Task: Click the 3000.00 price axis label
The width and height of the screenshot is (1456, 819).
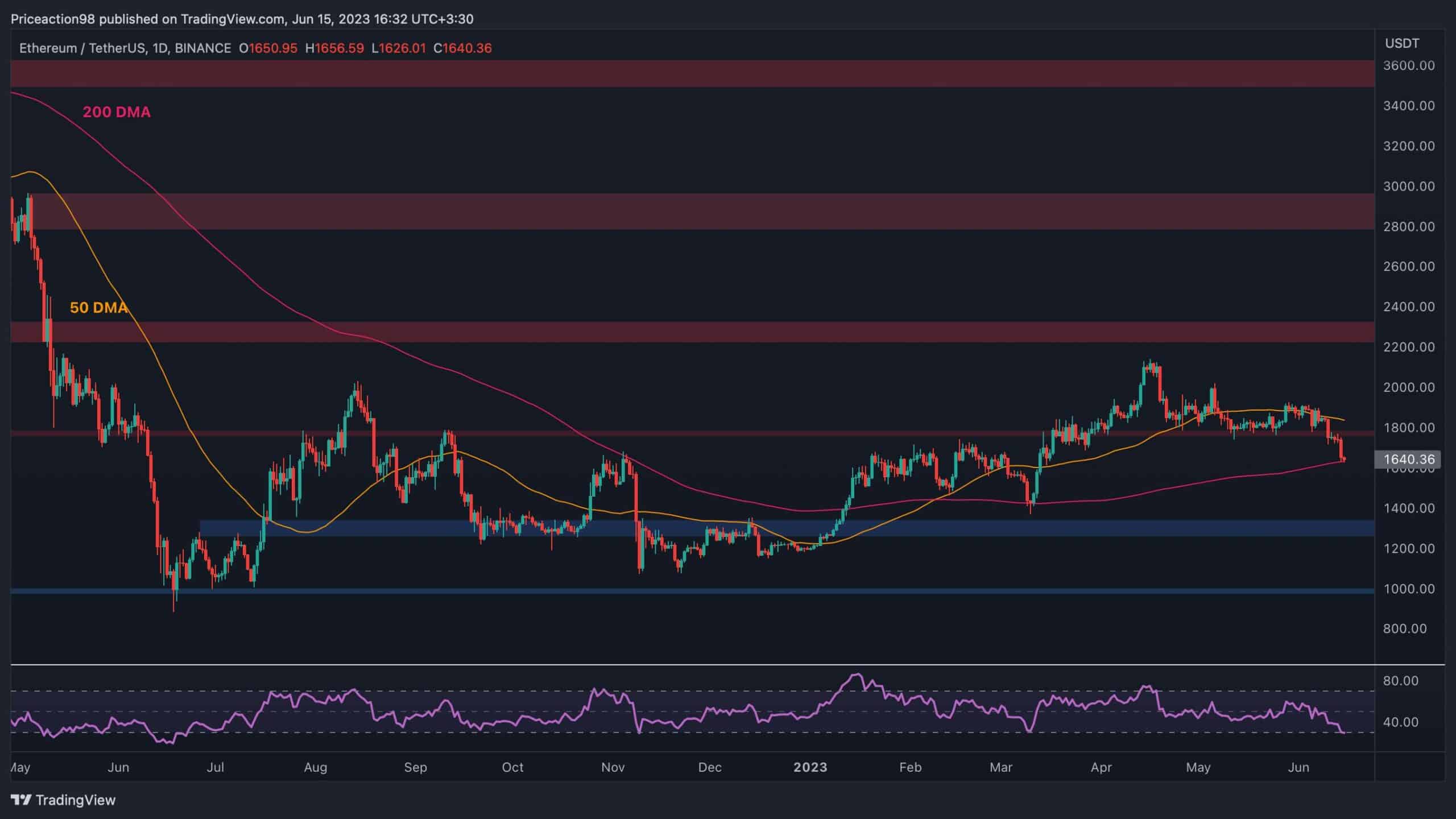Action: (x=1408, y=187)
